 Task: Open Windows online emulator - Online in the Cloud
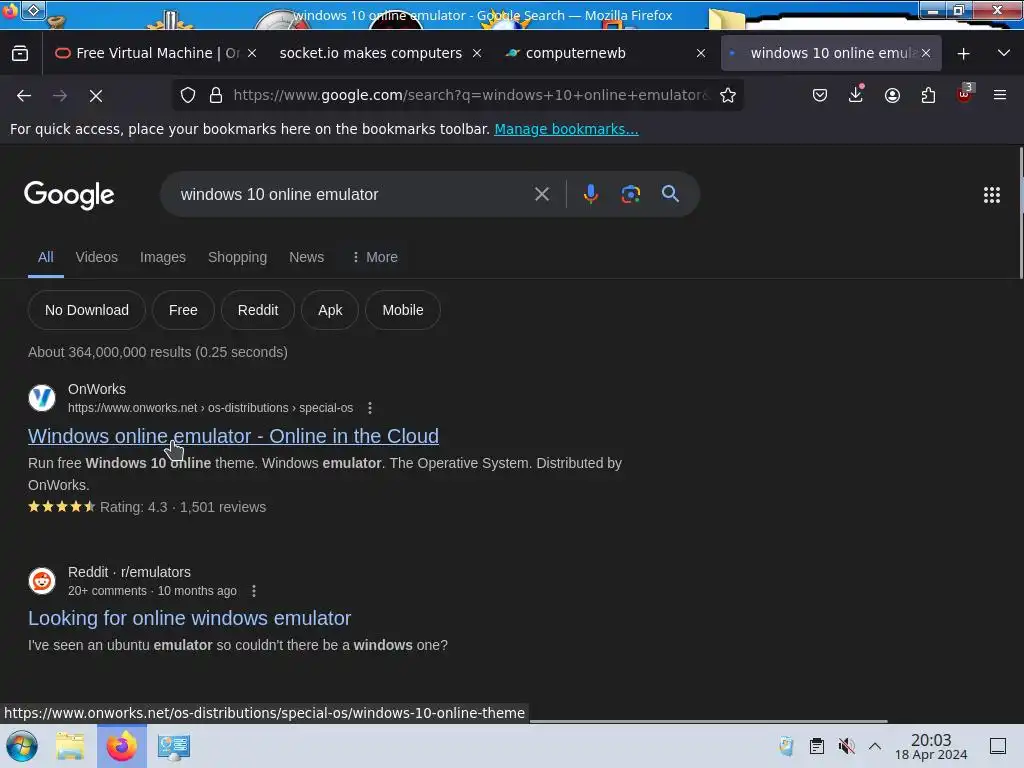(233, 436)
